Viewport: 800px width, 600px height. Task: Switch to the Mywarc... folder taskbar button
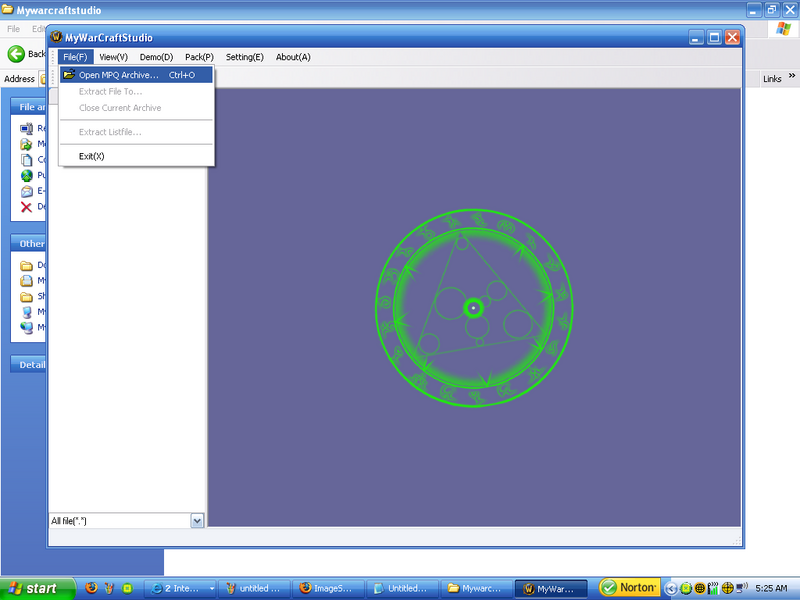475,588
